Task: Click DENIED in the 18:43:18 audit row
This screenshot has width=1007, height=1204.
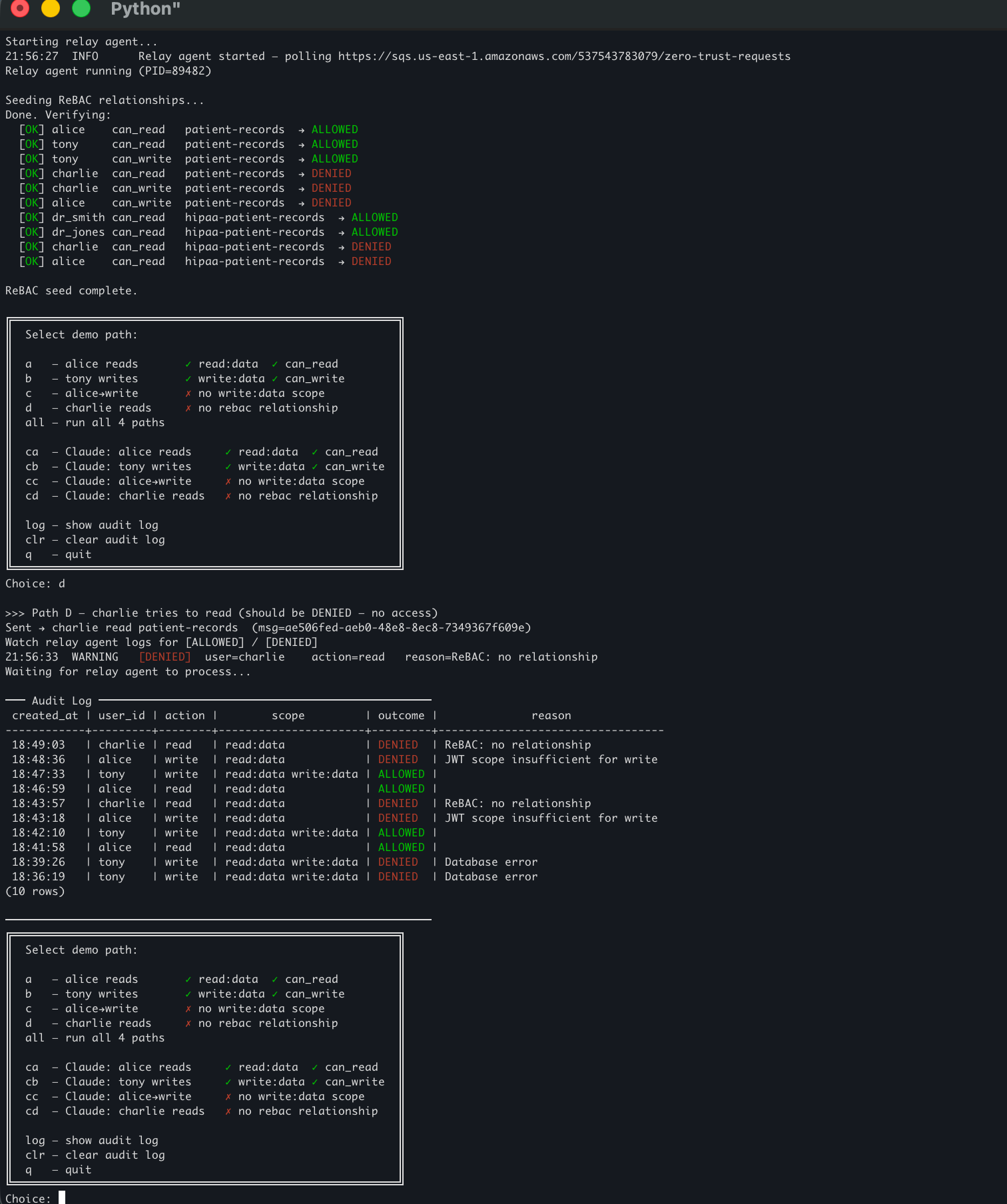Action: (x=398, y=818)
